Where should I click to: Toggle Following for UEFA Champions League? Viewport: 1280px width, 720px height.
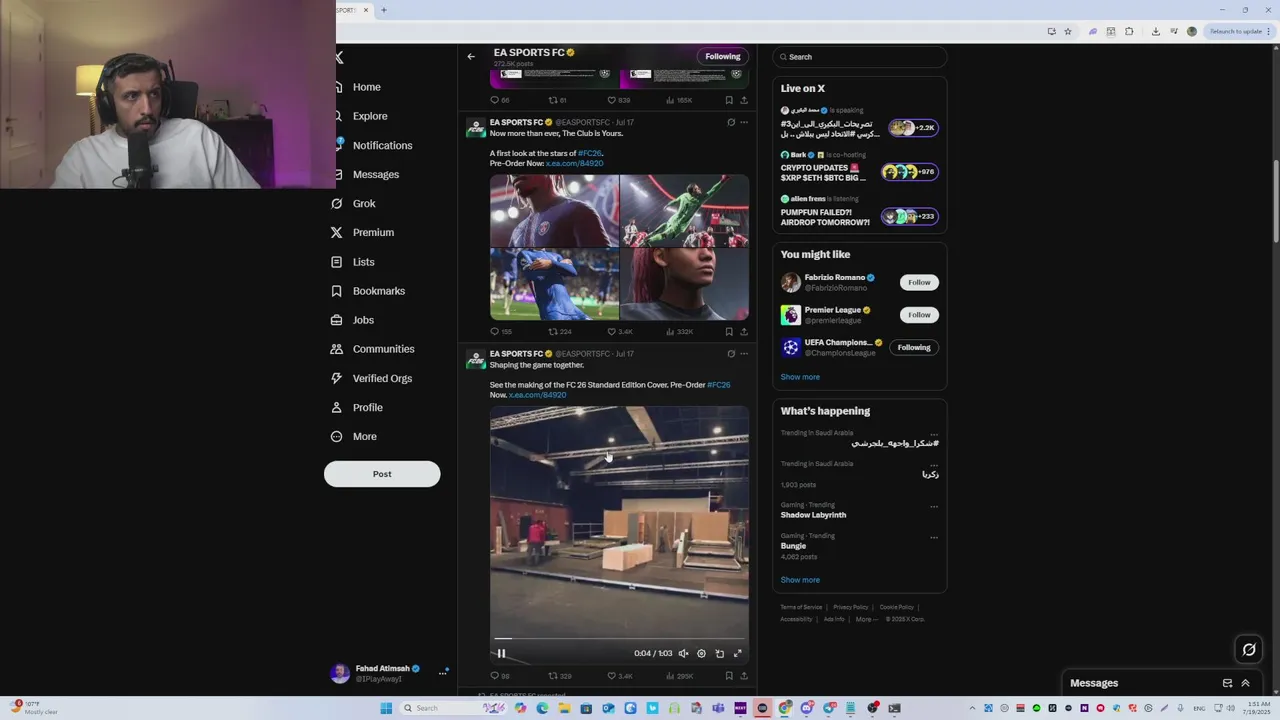[x=914, y=347]
